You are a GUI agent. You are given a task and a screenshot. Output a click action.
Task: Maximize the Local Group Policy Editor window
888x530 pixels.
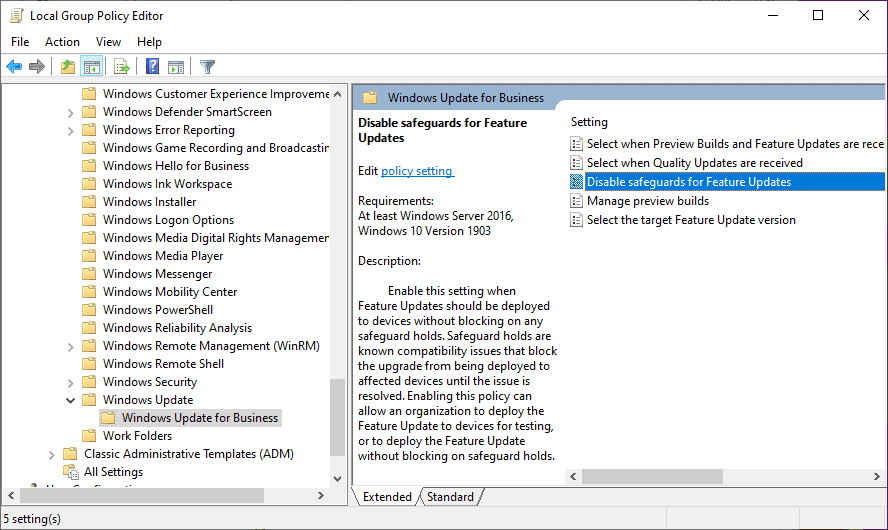click(x=818, y=15)
